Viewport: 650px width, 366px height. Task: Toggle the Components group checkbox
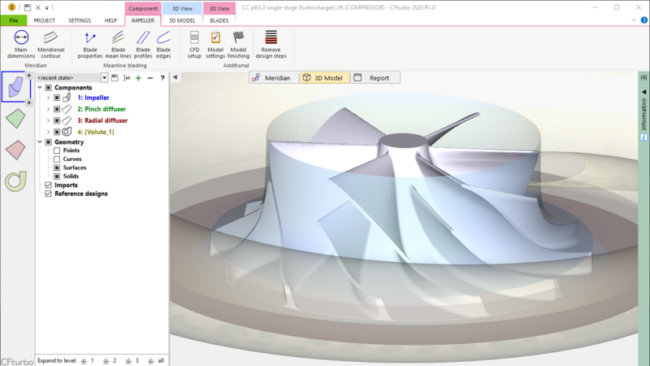pos(48,87)
